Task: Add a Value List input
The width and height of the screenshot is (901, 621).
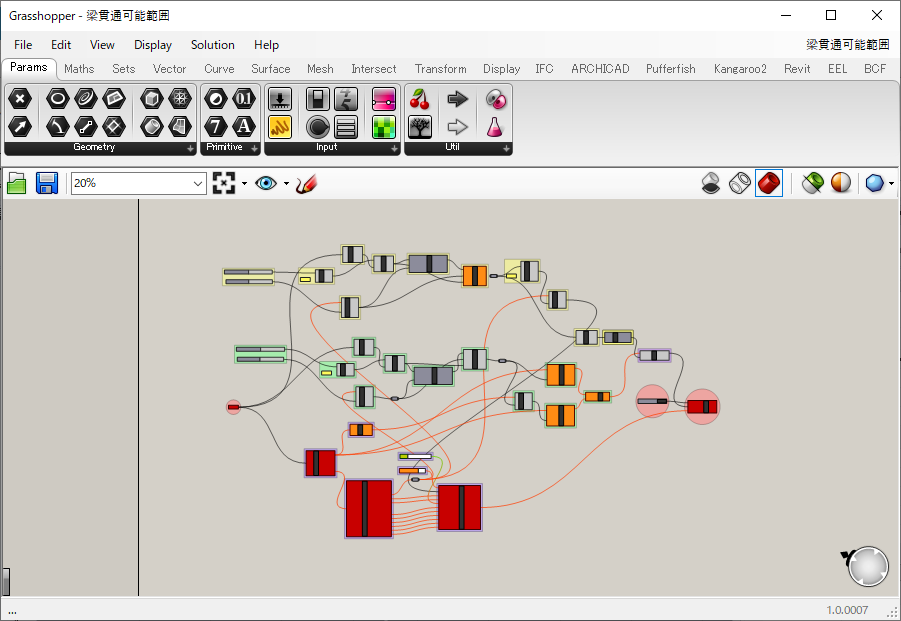Action: [346, 126]
